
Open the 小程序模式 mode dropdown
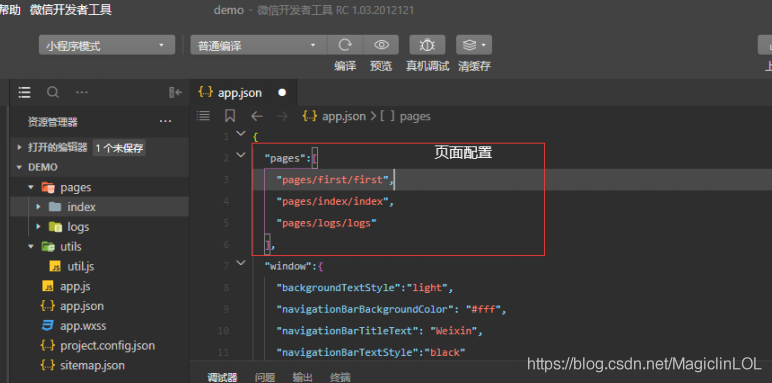tap(107, 45)
